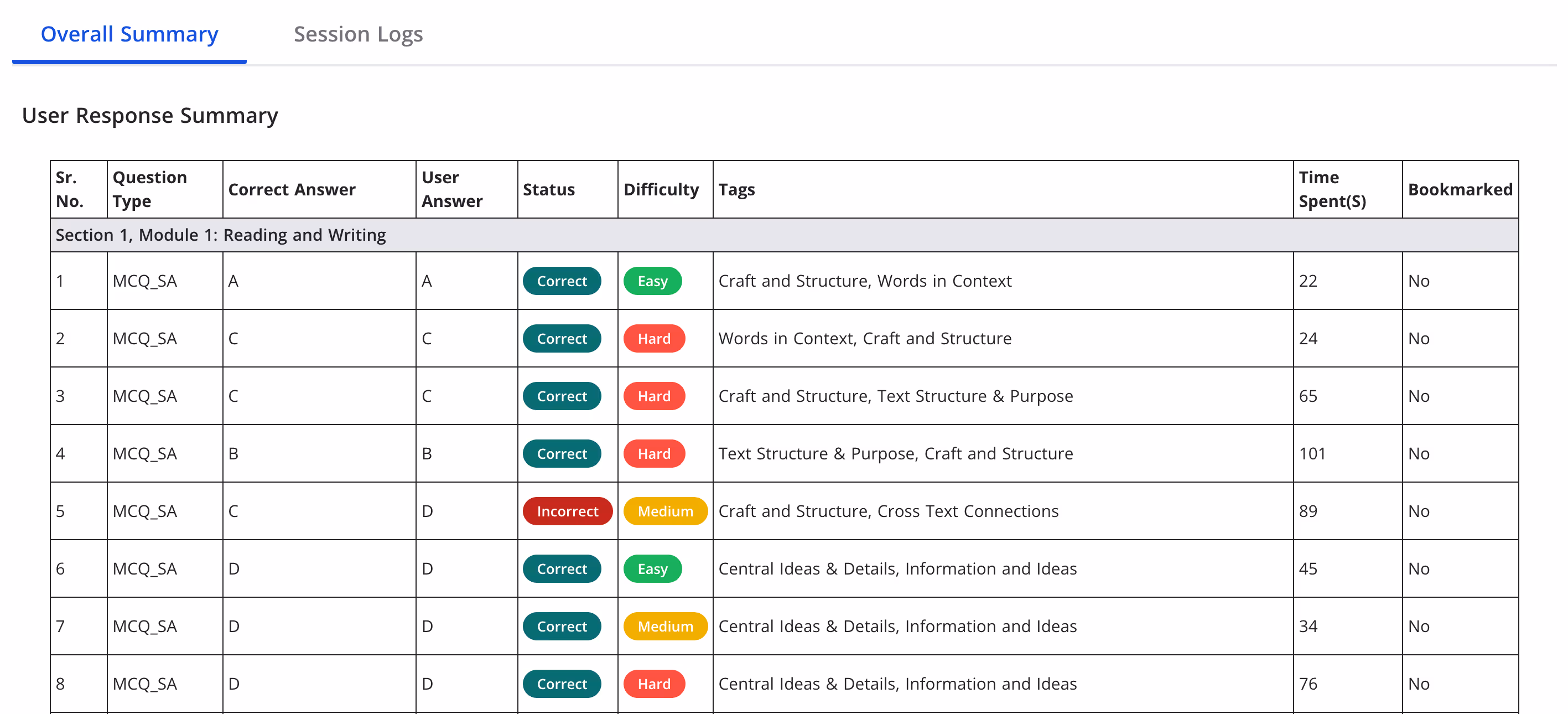The width and height of the screenshot is (1568, 714).
Task: Select the Status column header
Action: point(567,189)
